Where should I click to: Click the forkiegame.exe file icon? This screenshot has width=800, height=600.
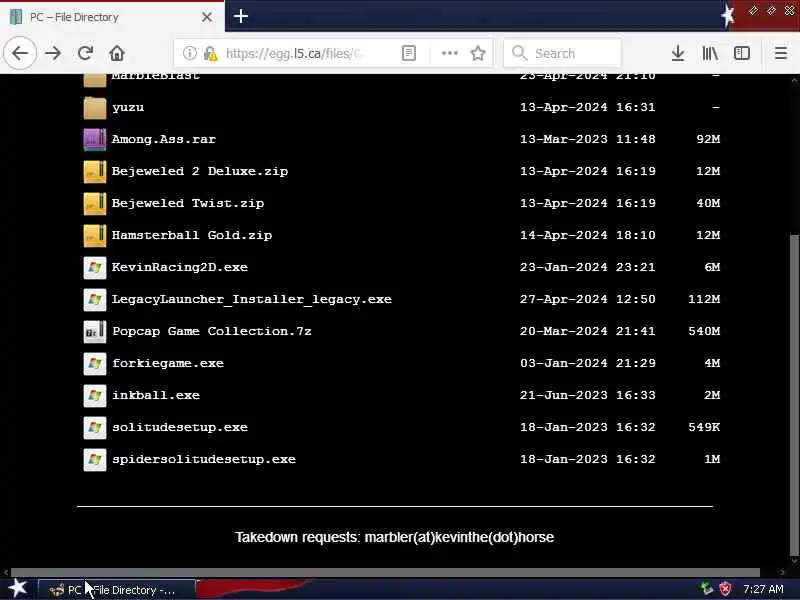point(95,363)
